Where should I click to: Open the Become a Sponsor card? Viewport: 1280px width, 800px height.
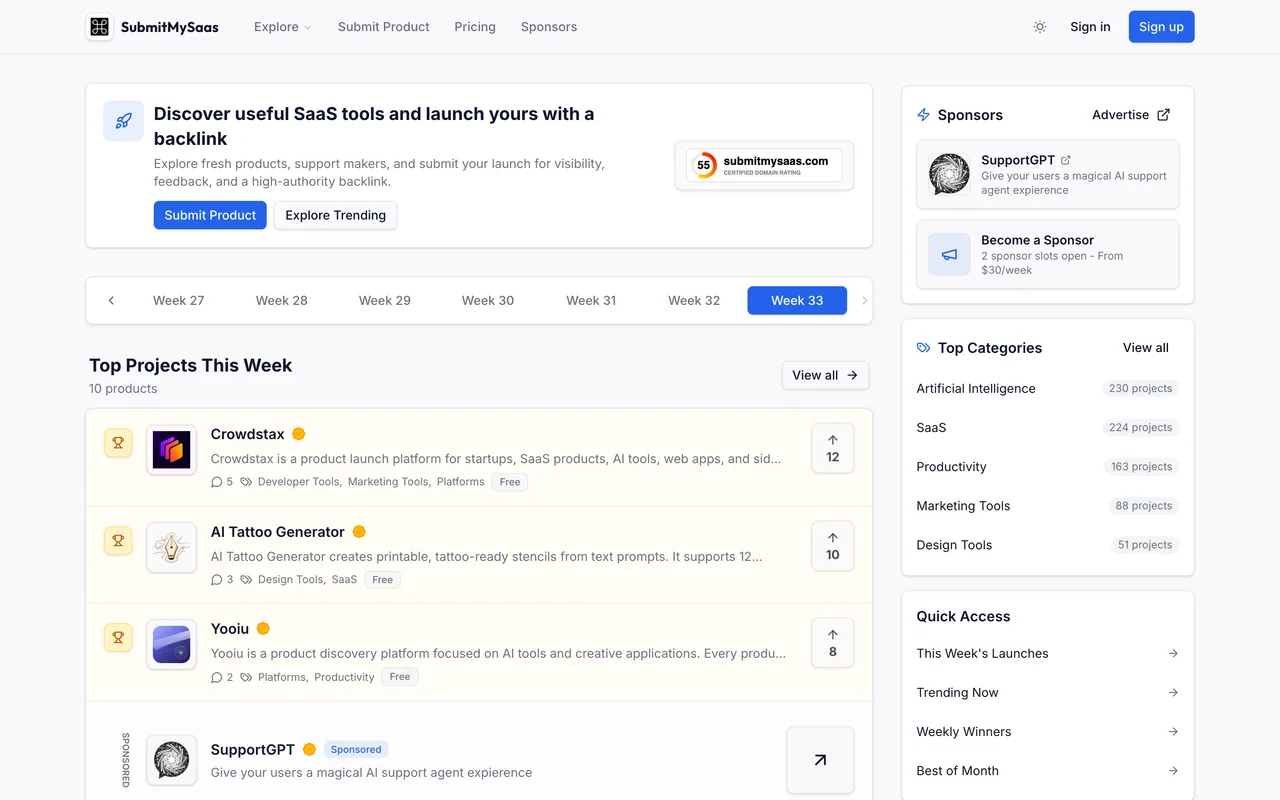tap(1048, 254)
